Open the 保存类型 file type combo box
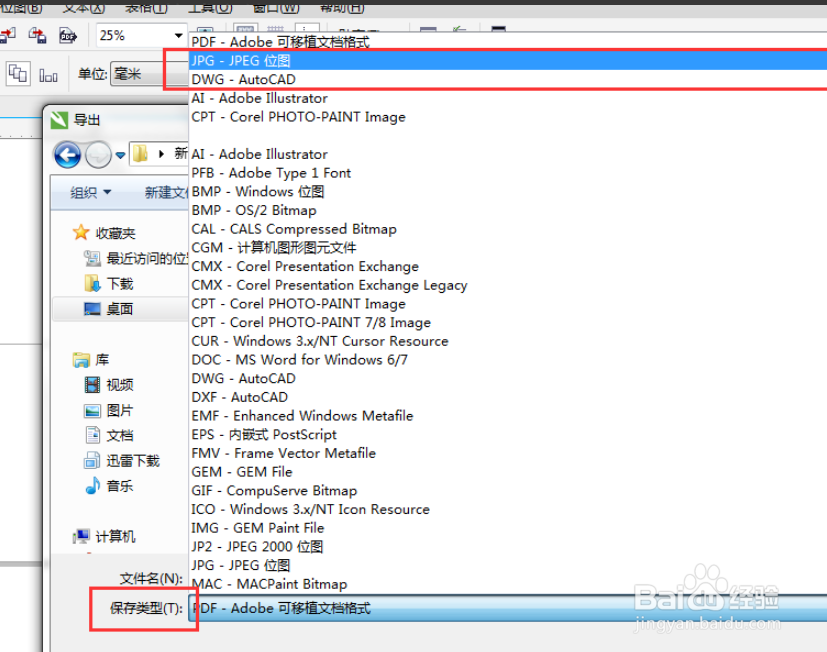Screen dimensions: 827x652 (x=508, y=608)
